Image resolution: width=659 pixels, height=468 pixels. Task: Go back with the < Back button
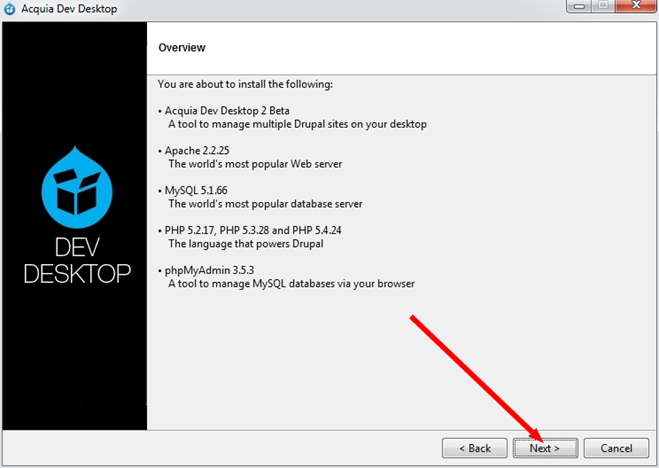tap(475, 448)
